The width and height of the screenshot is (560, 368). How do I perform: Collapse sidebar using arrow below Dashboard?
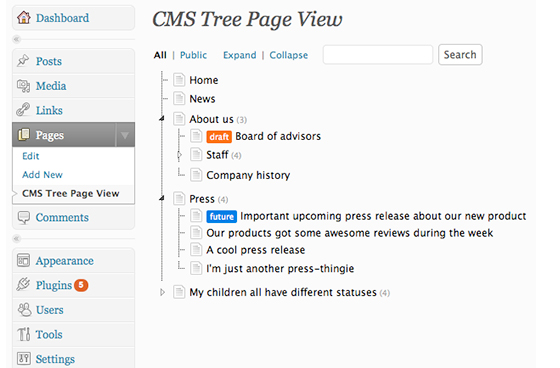point(17,39)
